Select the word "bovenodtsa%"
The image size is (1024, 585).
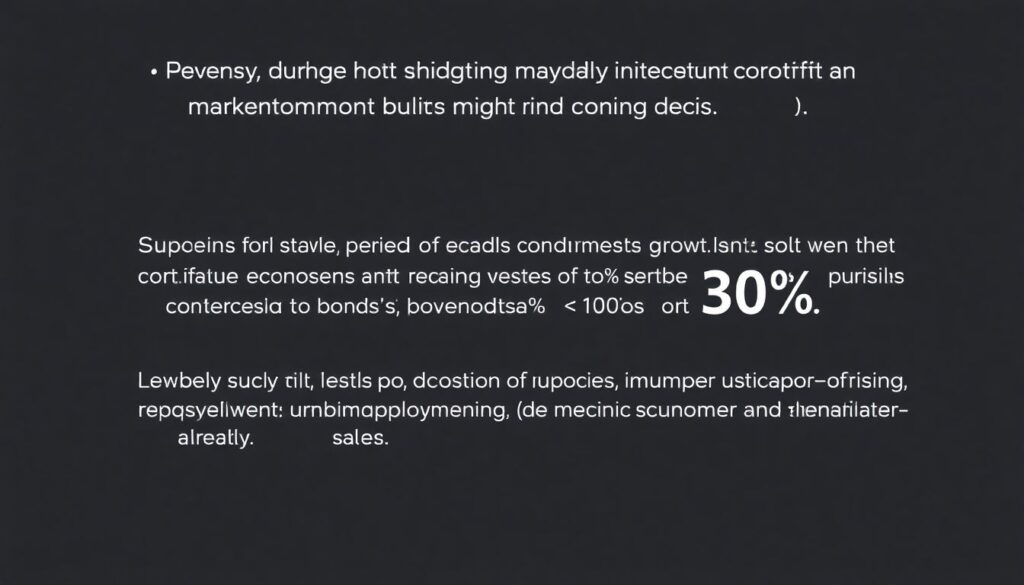tap(477, 308)
